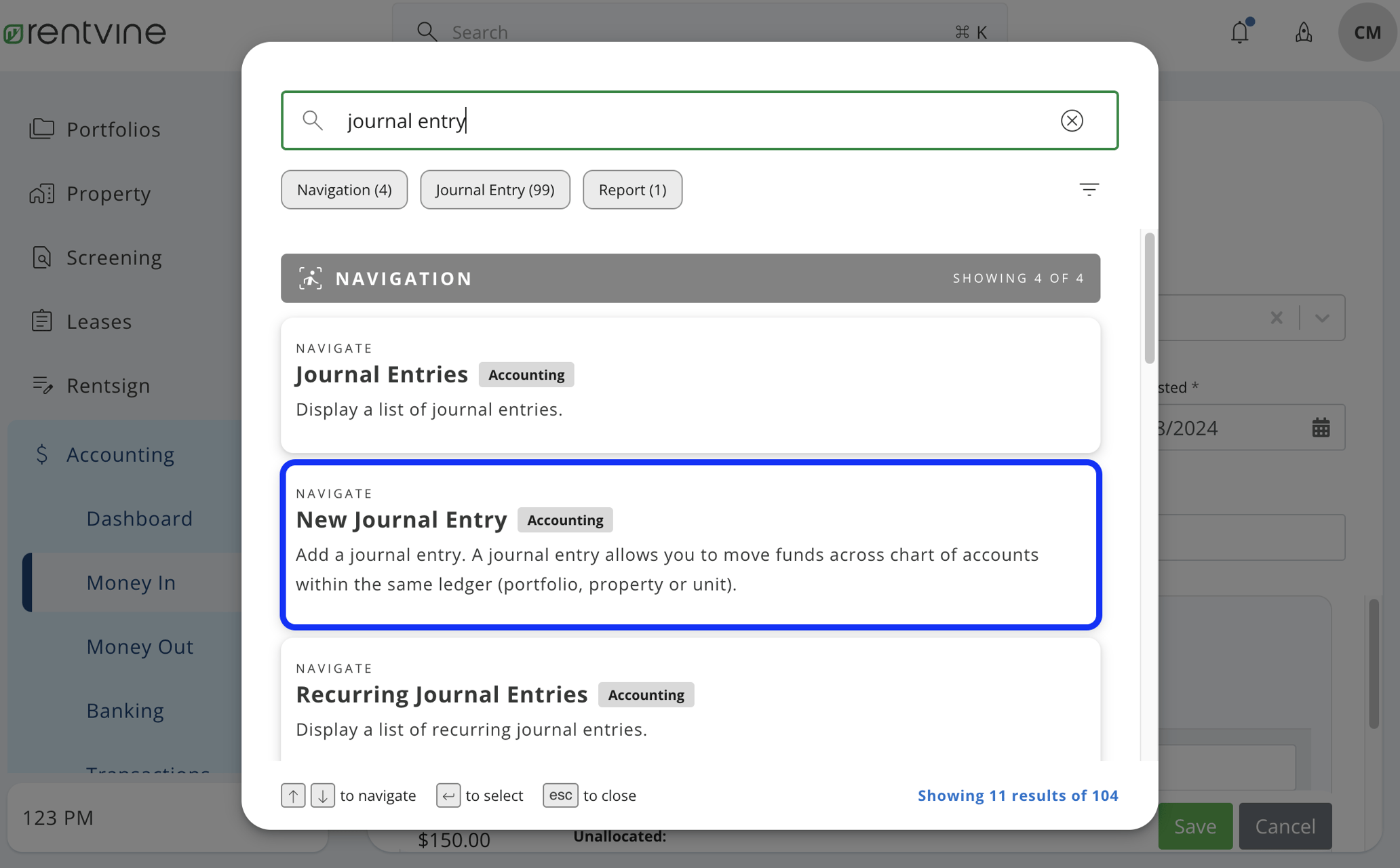Click the Rentvine logo
This screenshot has height=868, width=1400.
click(x=85, y=31)
